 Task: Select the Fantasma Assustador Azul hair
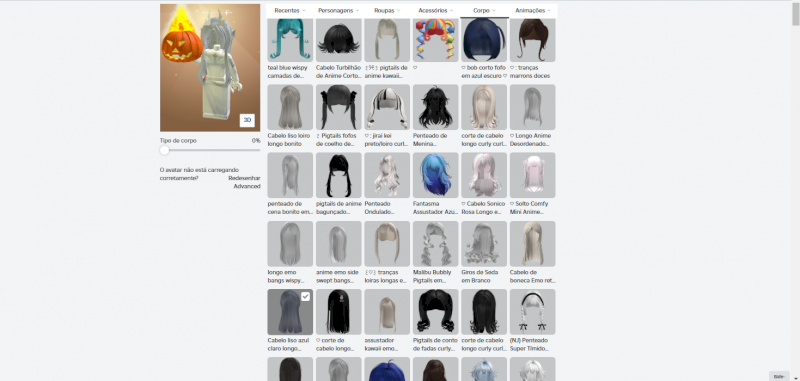click(x=435, y=175)
